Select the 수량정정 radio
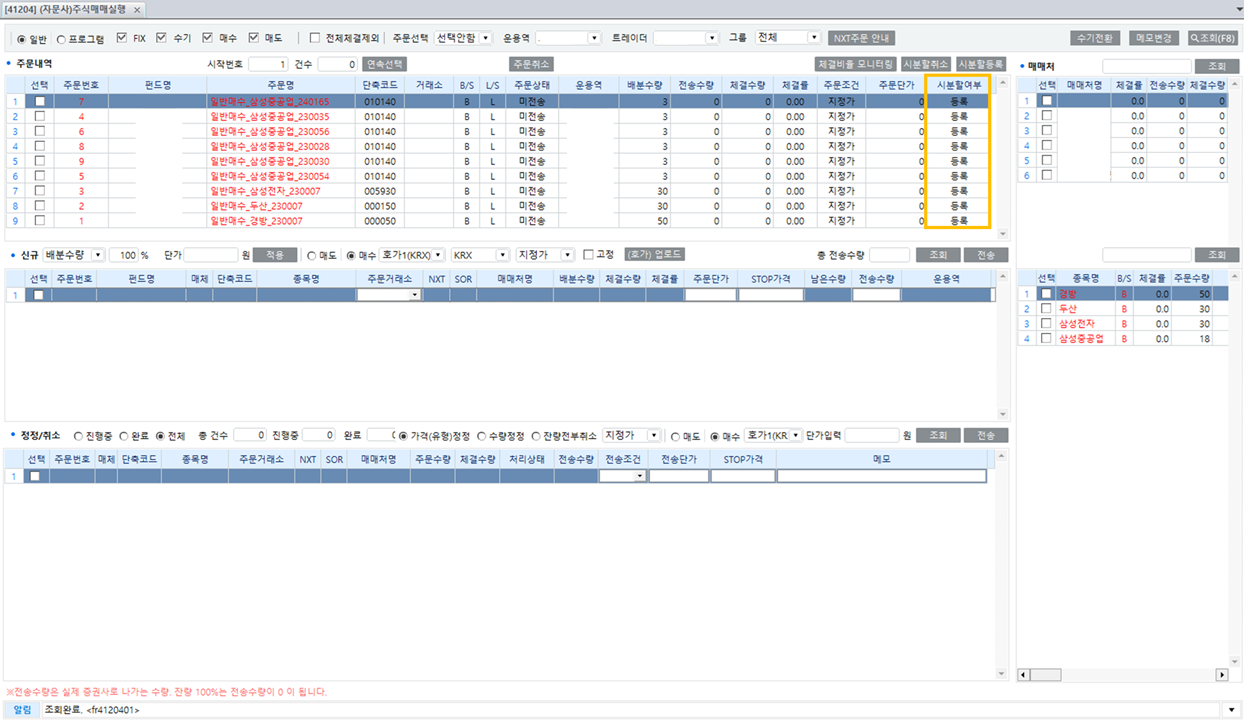Viewport: 1244px width, 720px height. click(481, 436)
